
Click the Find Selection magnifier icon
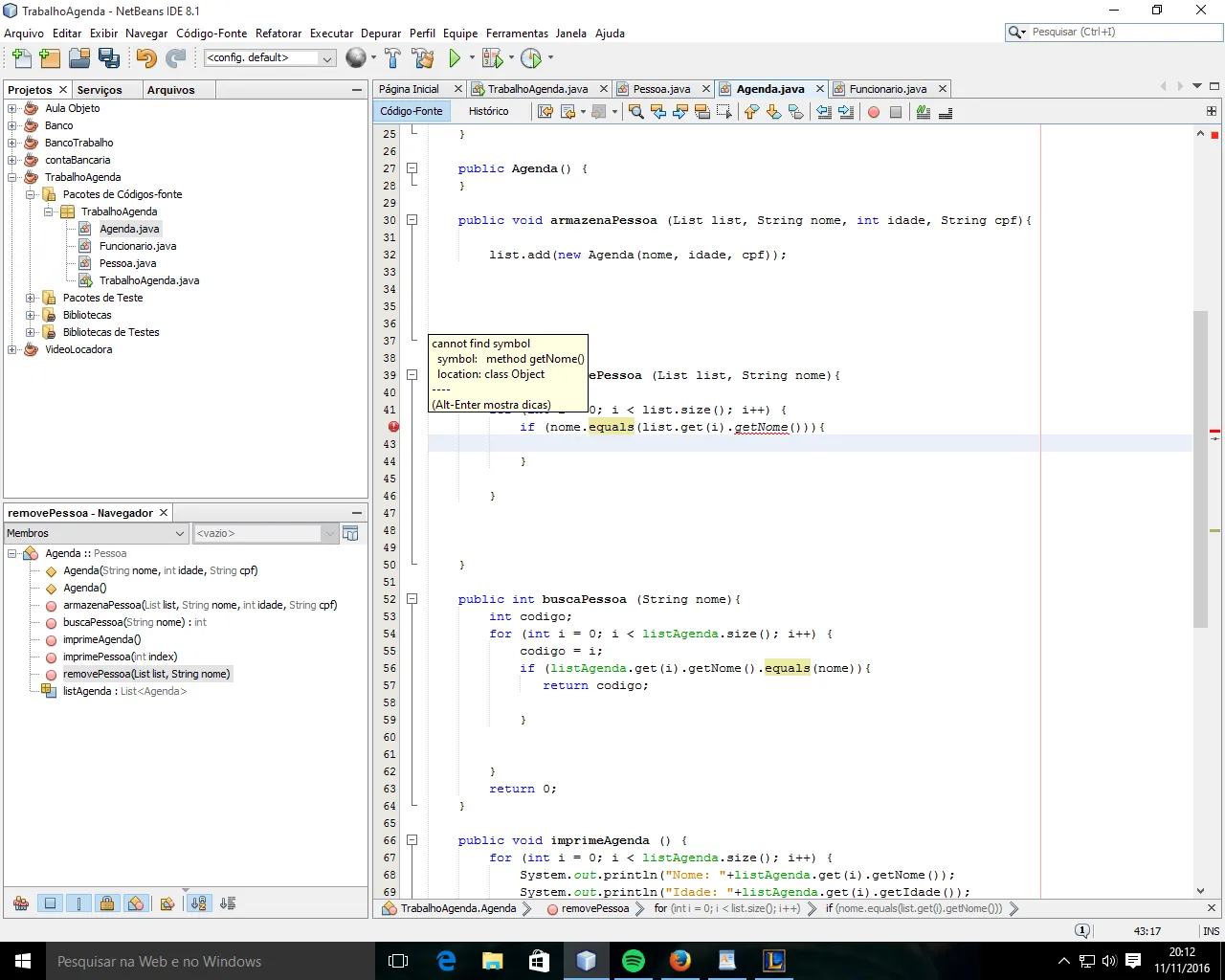635,112
